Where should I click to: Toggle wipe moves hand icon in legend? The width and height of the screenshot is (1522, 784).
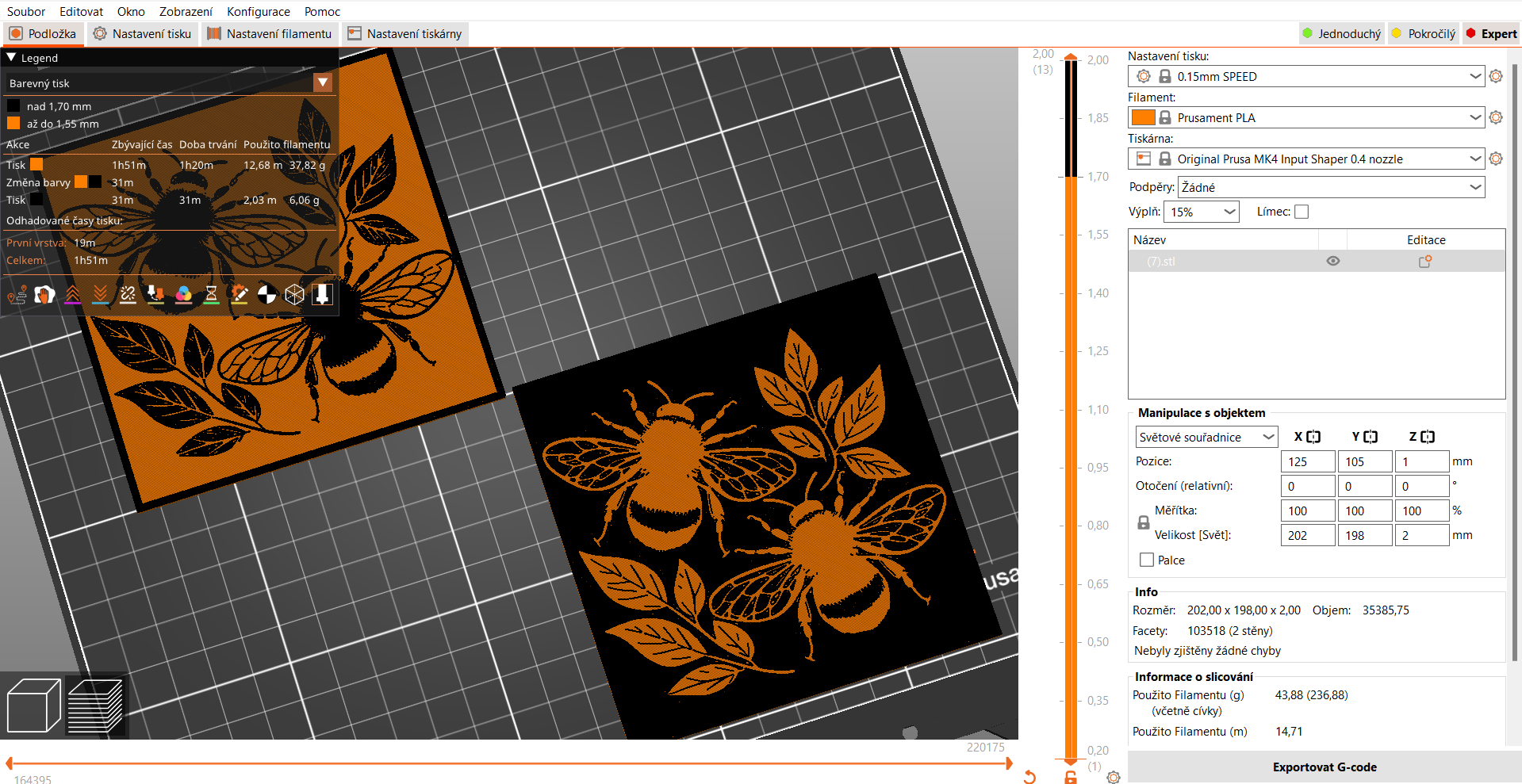click(44, 295)
